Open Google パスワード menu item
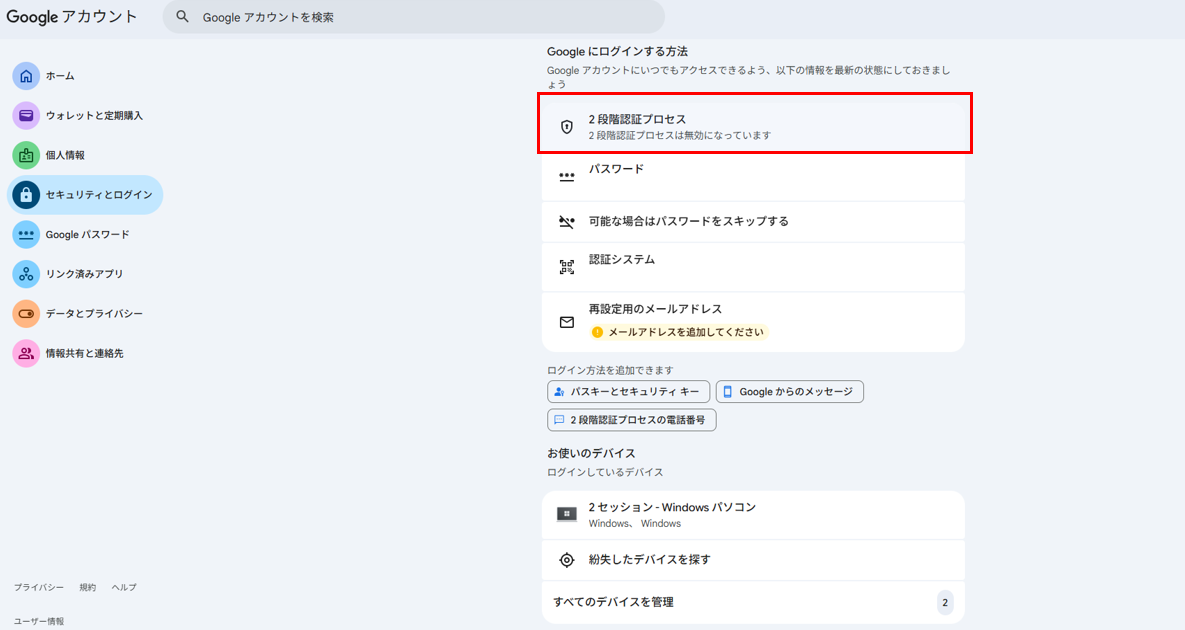The width and height of the screenshot is (1185, 630). 85,234
